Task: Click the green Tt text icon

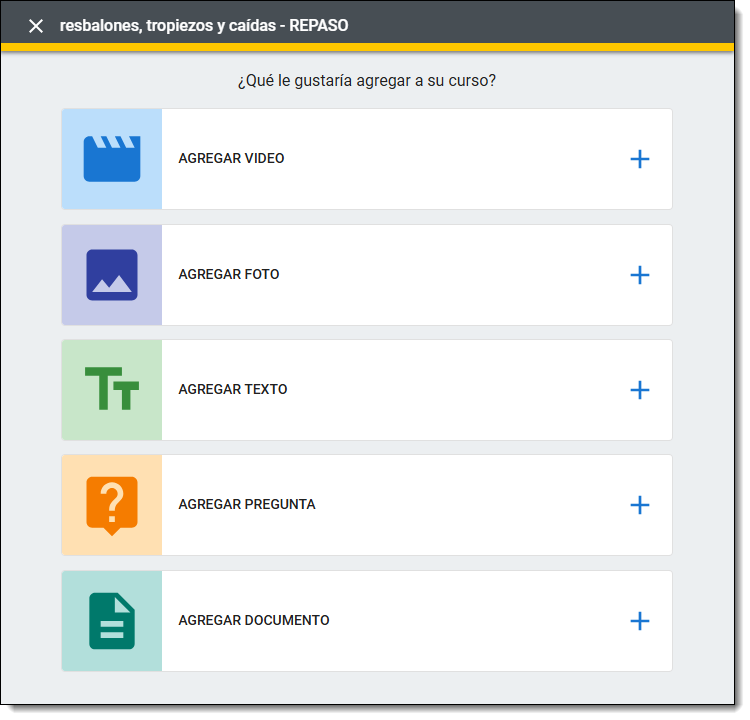Action: click(x=111, y=390)
